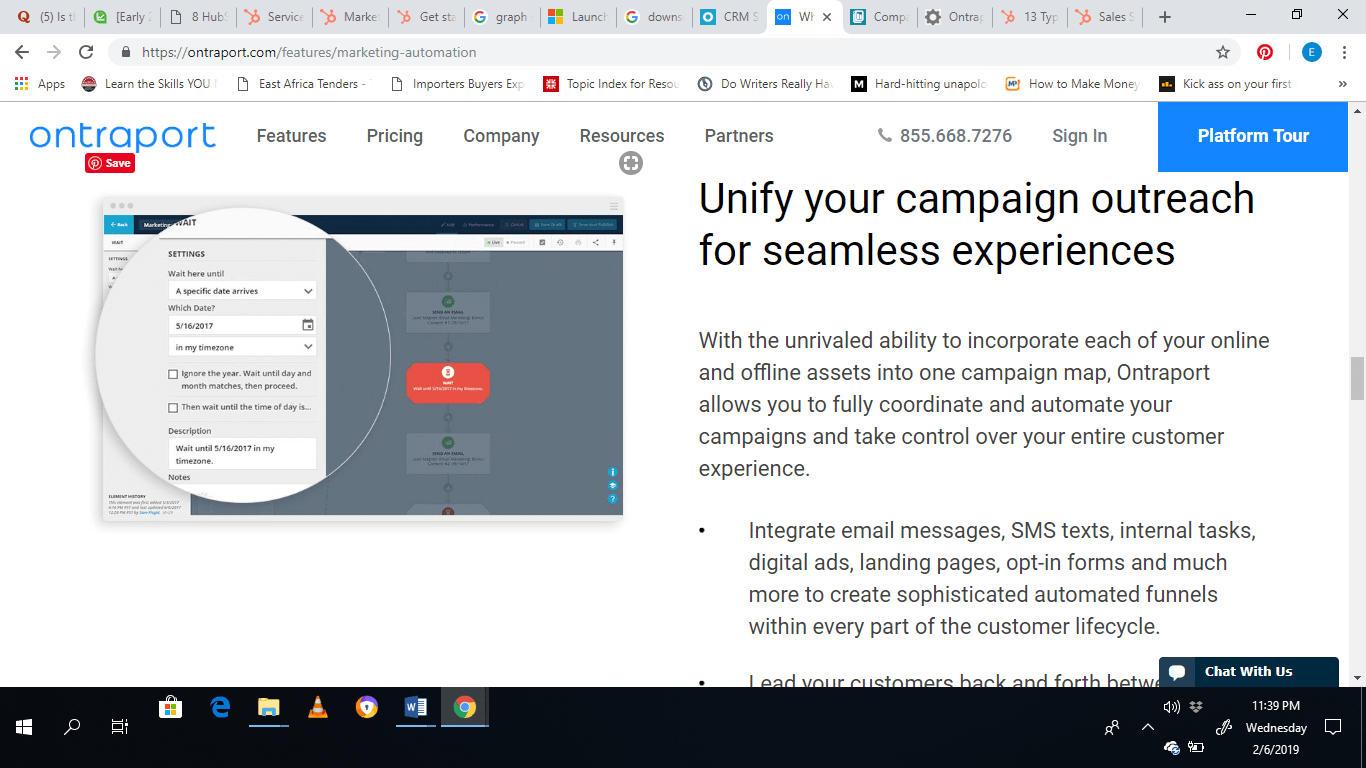The image size is (1366, 768).
Task: Click the Chrome icon in the taskbar
Action: click(464, 707)
